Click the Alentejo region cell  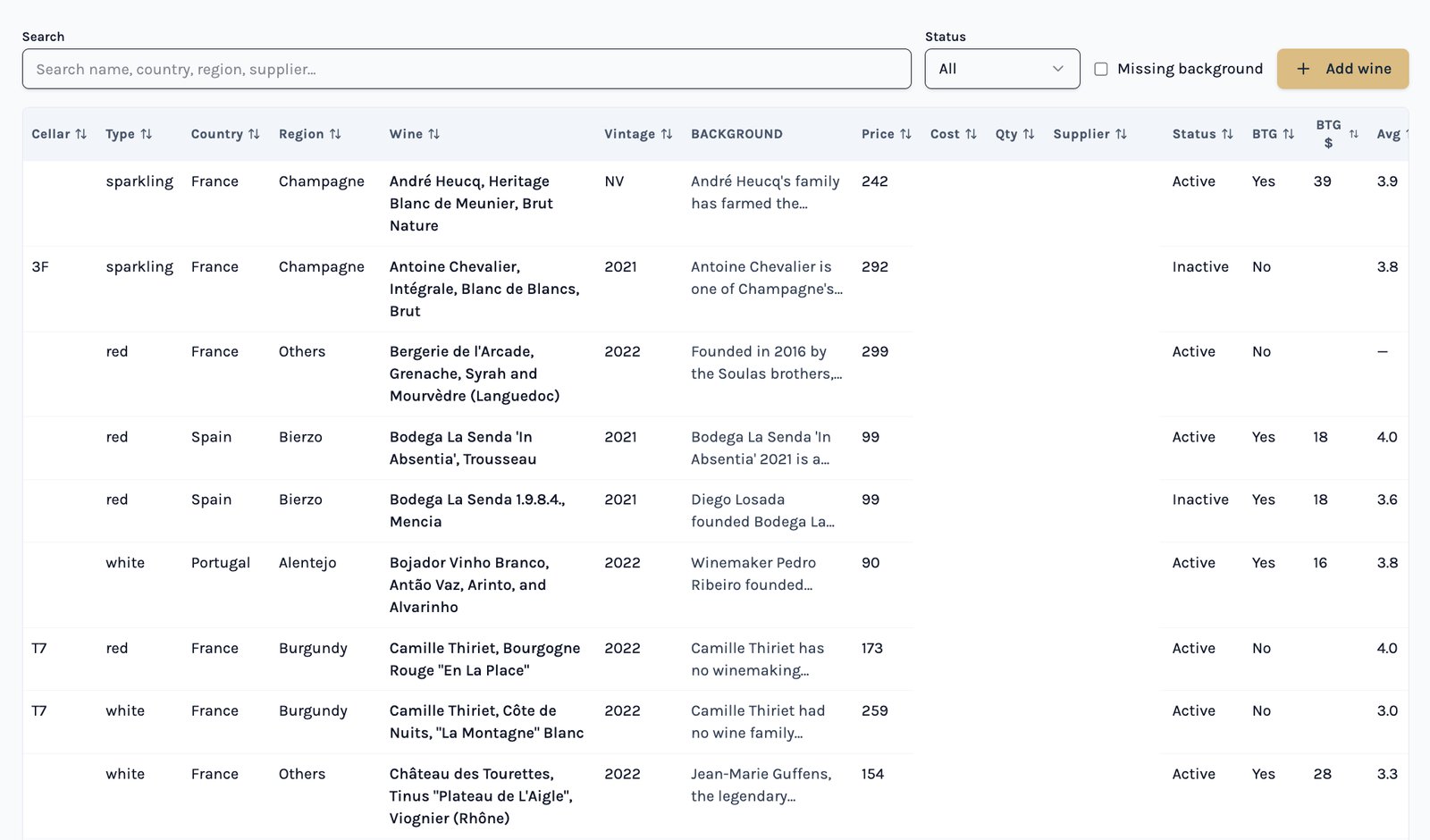point(307,563)
